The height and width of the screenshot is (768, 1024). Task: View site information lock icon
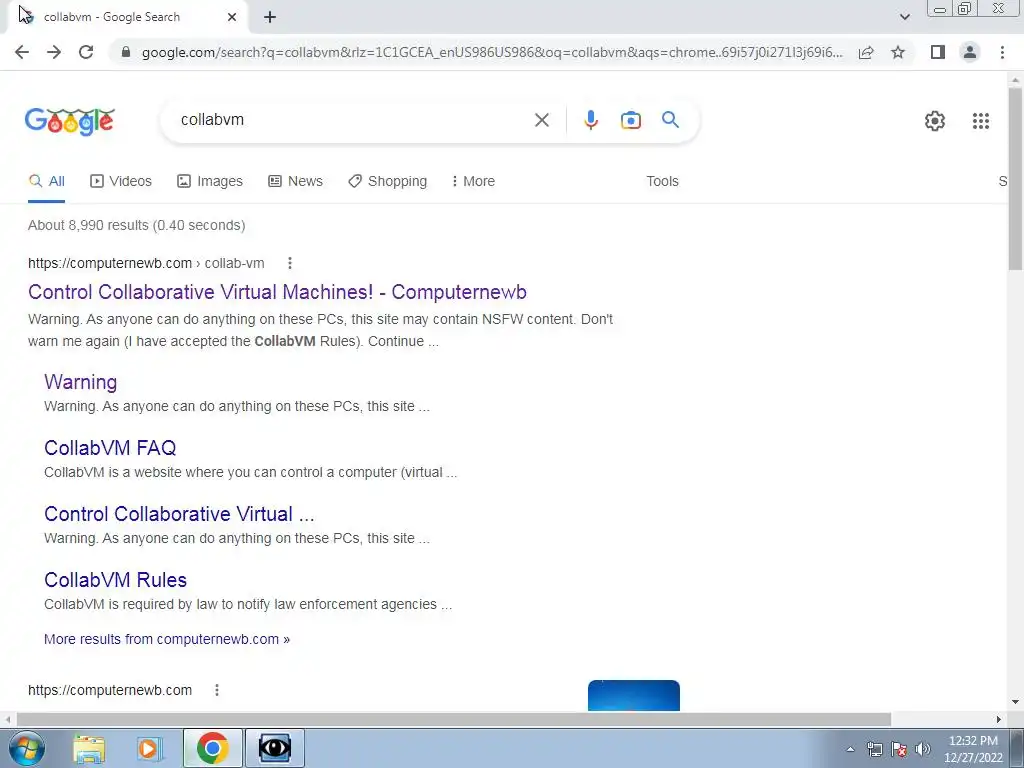126,52
